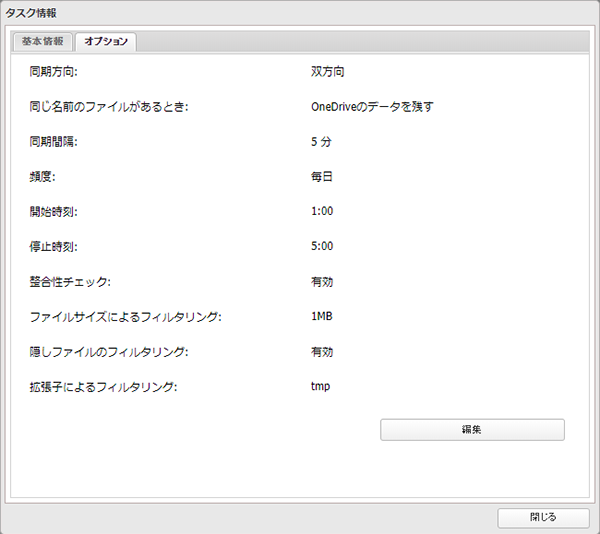The image size is (600, 534).
Task: Click the tmp extension value
Action: 321,386
